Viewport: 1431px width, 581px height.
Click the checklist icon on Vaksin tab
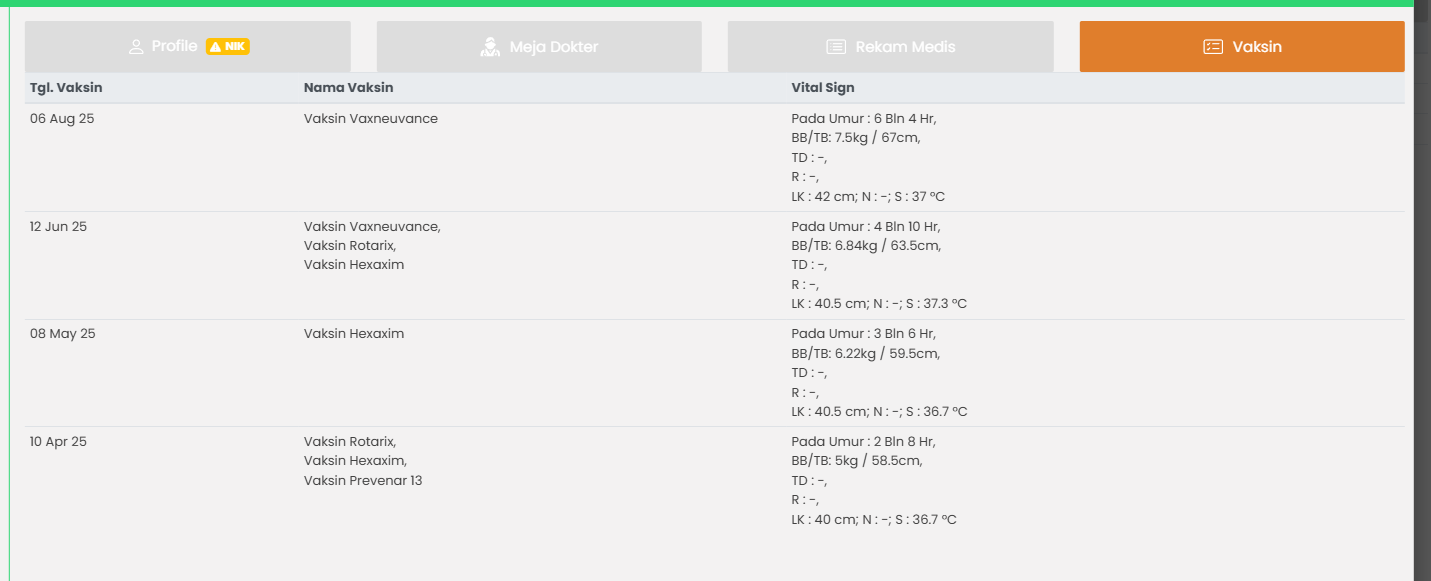(1213, 47)
